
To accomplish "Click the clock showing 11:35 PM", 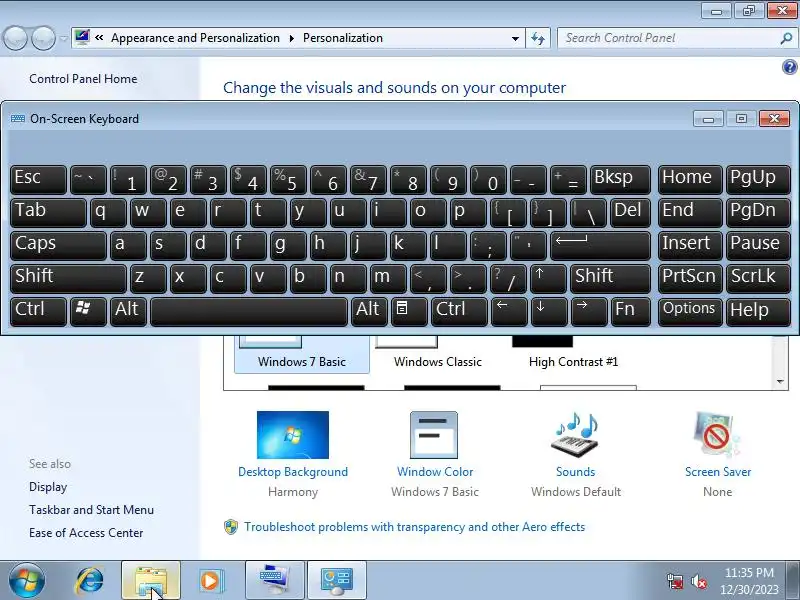I will [749, 572].
